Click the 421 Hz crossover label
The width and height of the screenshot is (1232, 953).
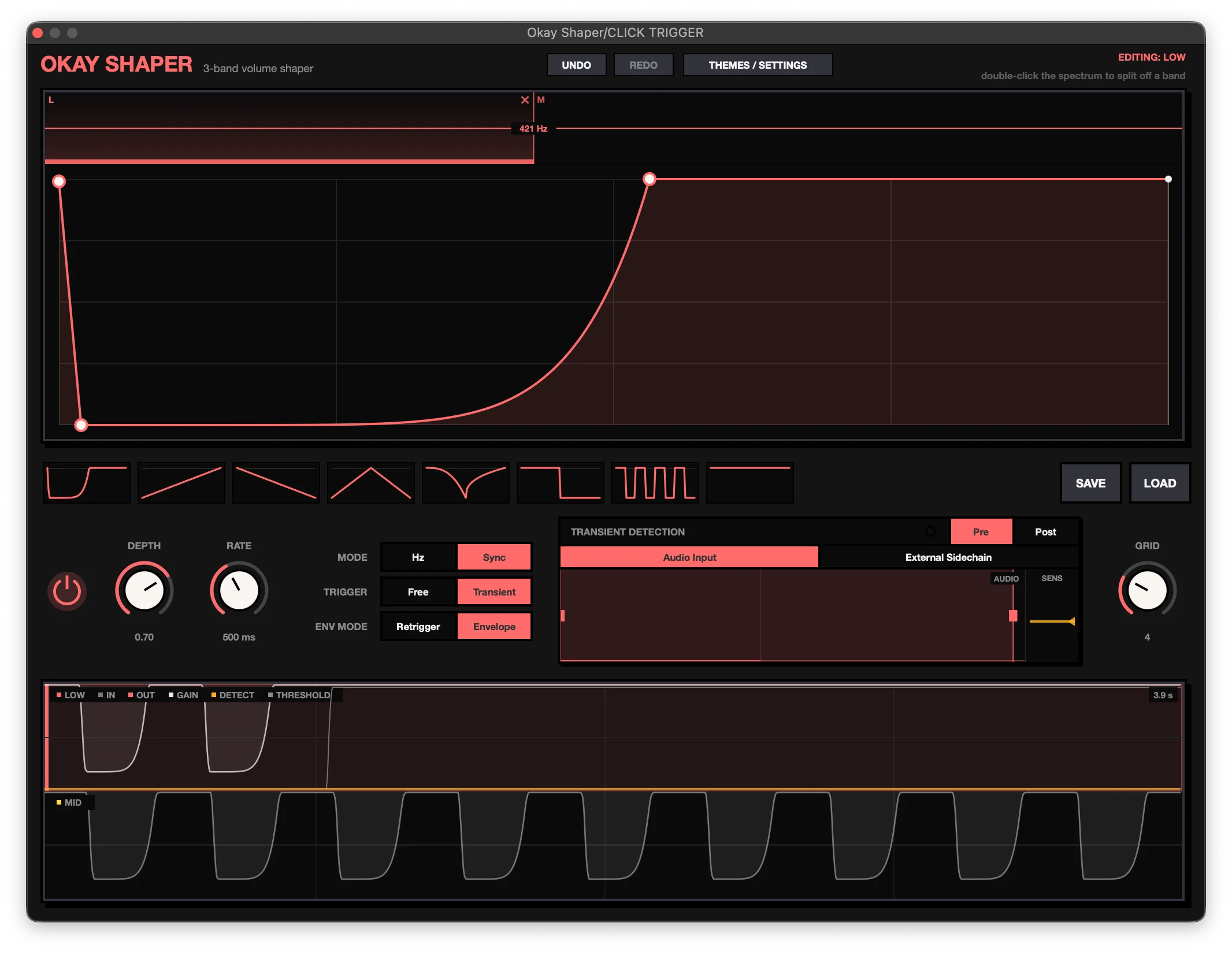(x=533, y=129)
